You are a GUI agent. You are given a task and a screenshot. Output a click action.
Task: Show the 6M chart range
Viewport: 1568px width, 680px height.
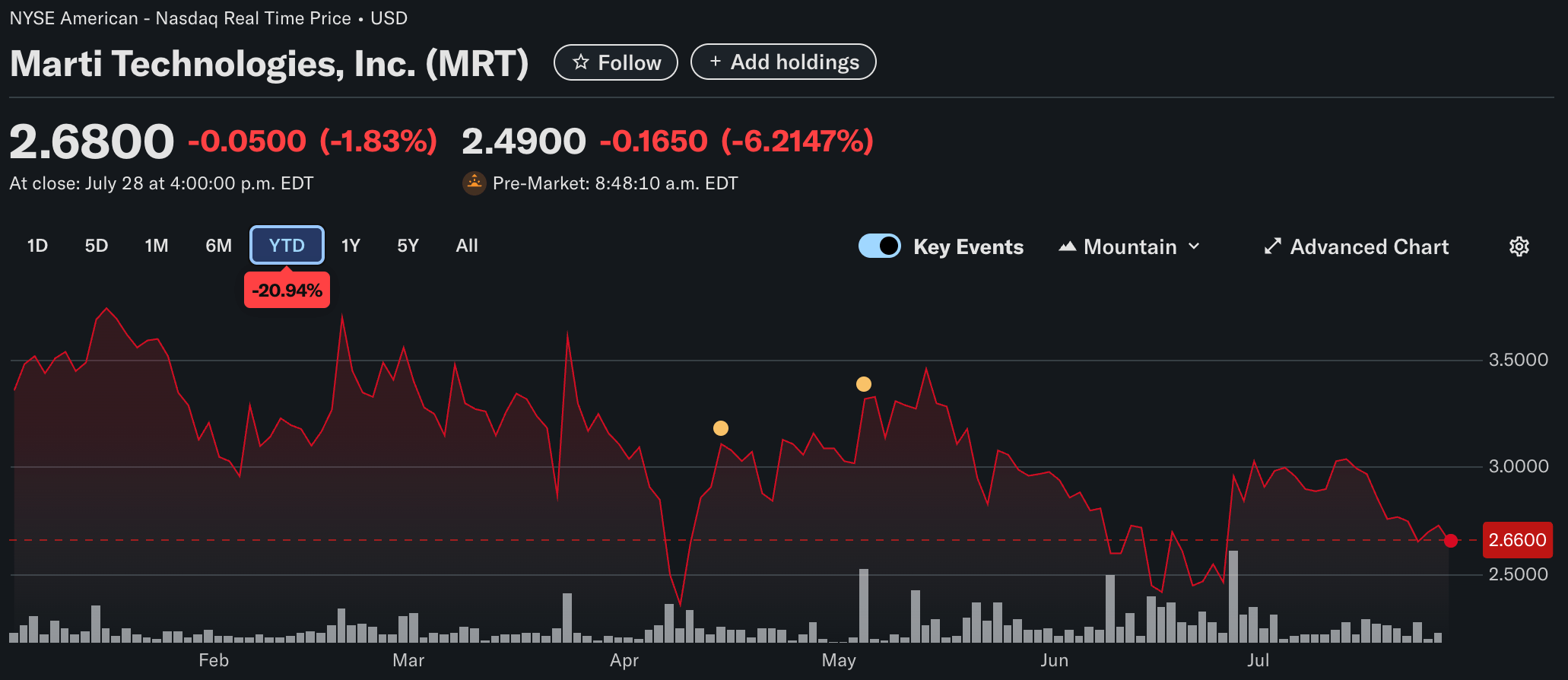pos(218,246)
